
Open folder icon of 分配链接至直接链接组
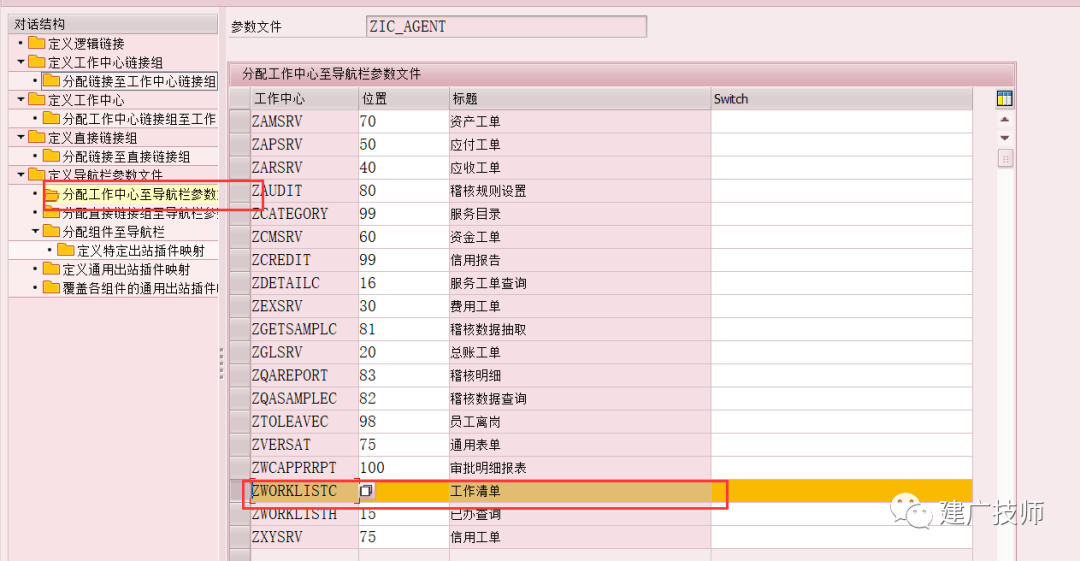pos(51,156)
